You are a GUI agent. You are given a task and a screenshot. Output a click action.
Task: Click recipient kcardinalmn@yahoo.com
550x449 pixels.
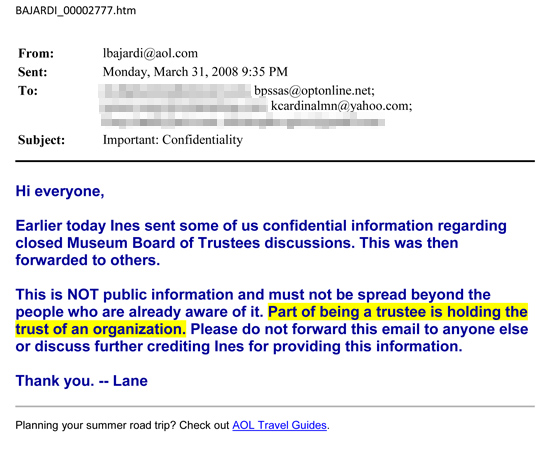click(x=342, y=106)
